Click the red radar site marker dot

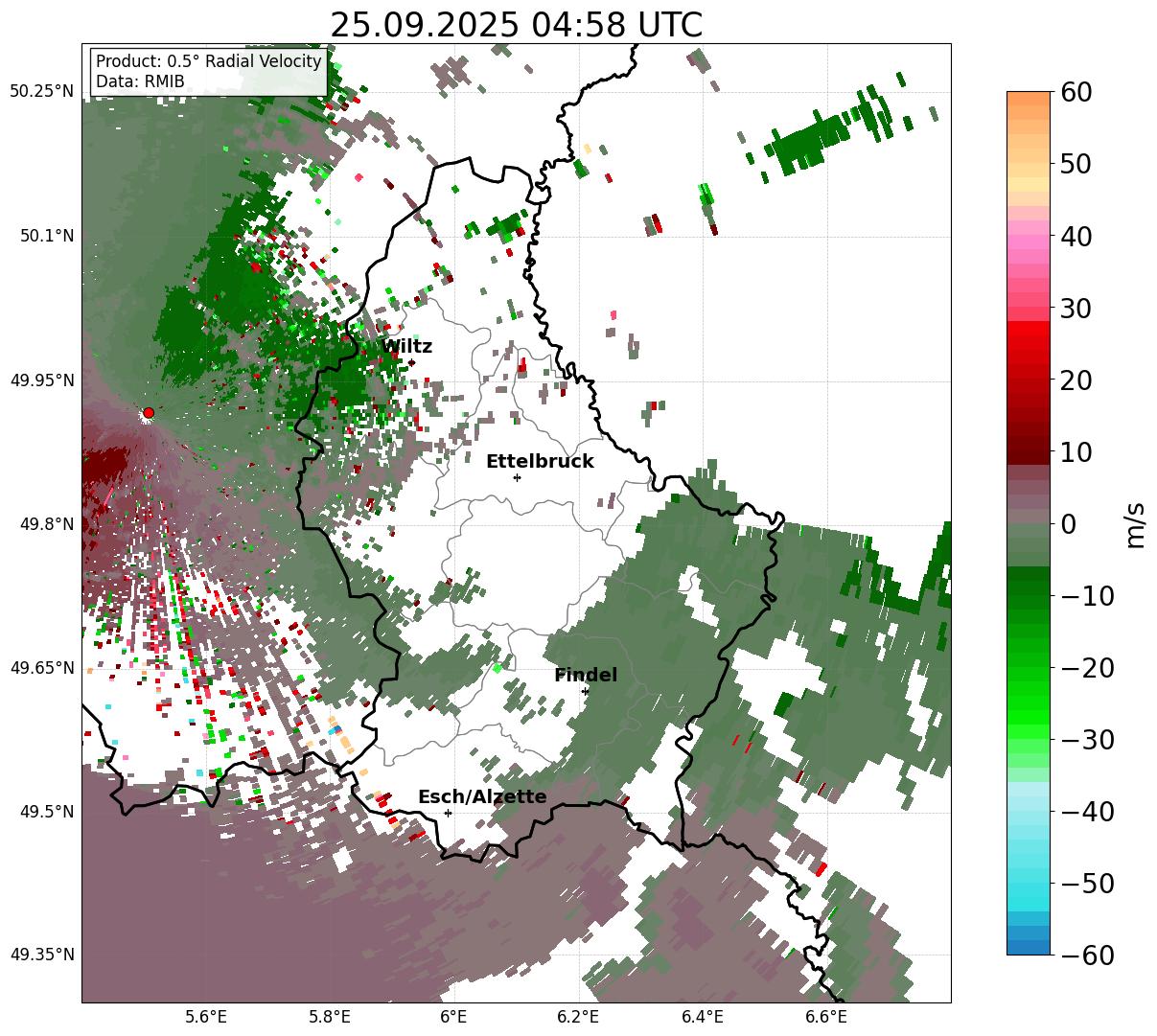point(149,413)
